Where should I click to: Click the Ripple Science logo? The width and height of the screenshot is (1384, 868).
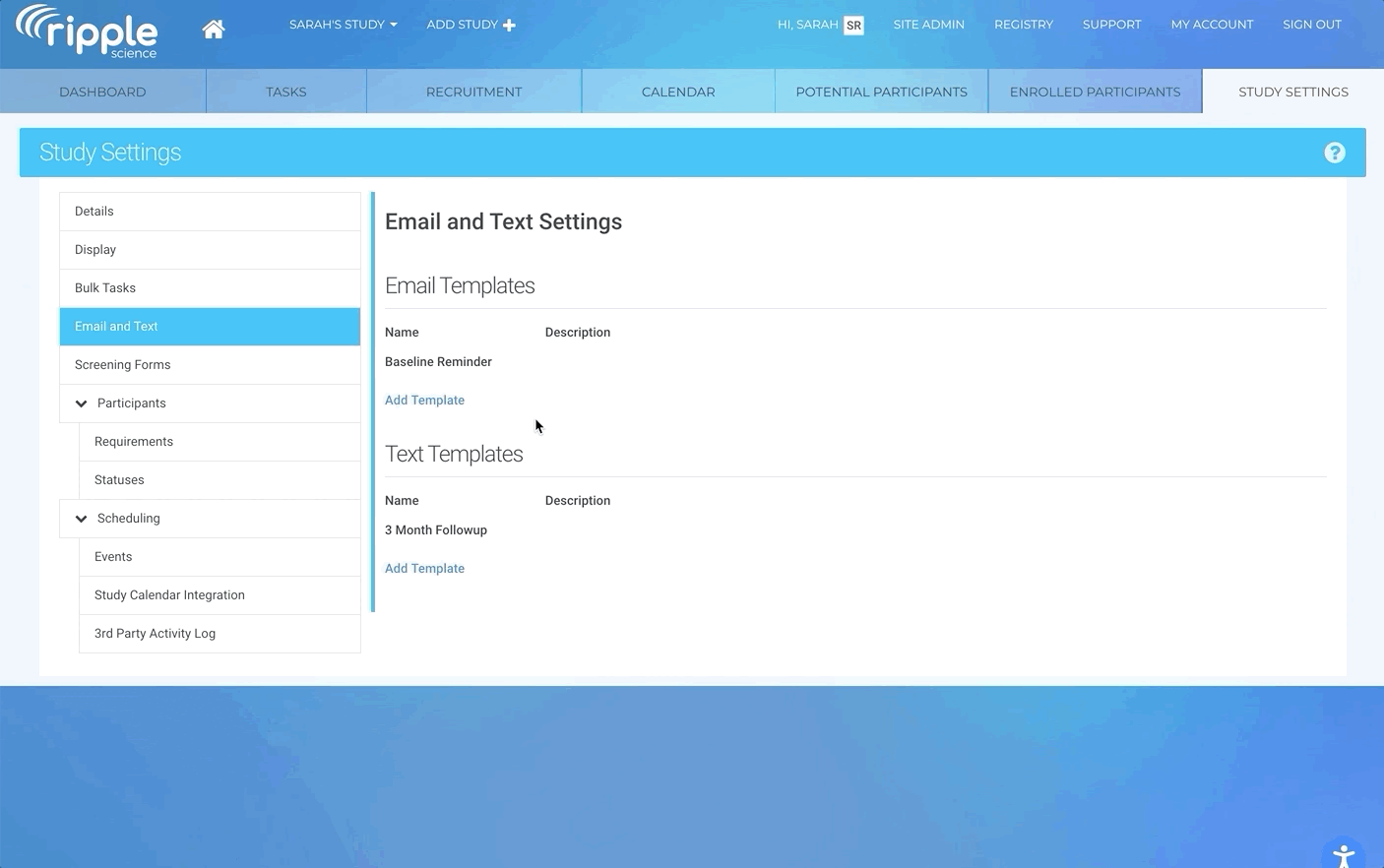pyautogui.click(x=88, y=31)
